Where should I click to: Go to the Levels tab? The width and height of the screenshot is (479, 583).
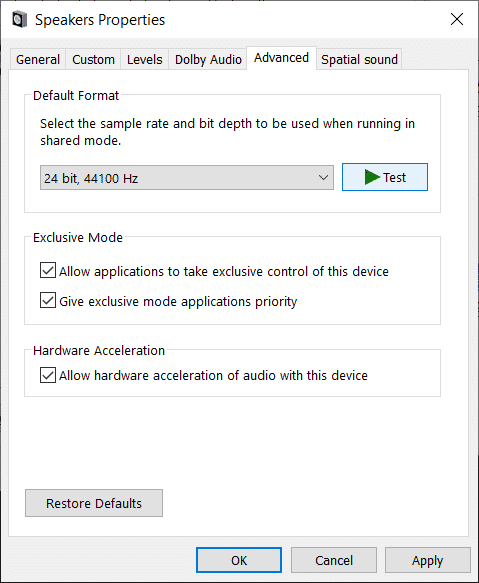tap(145, 59)
